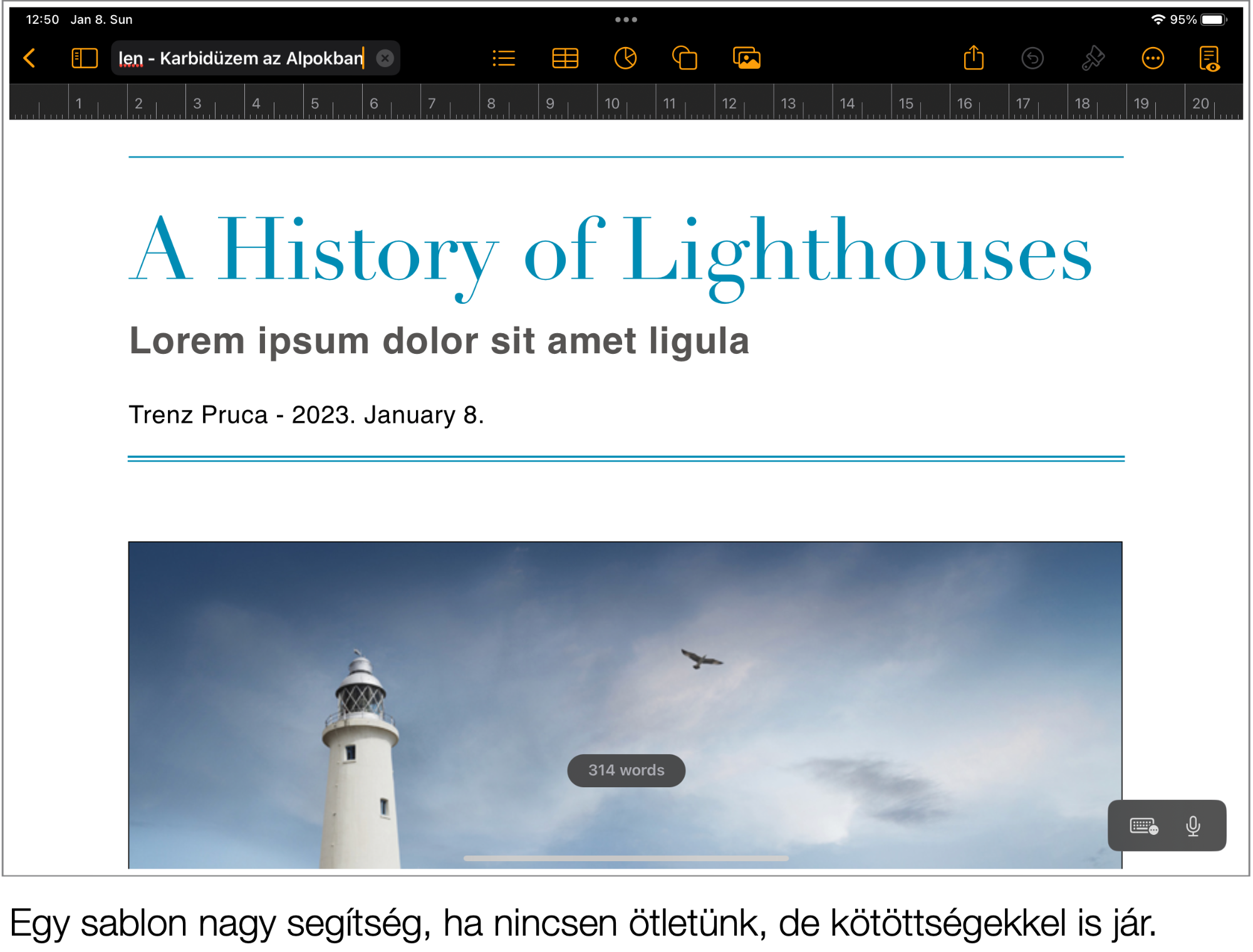Tap the clock showing 12:50
1253x952 pixels.
pos(43,19)
